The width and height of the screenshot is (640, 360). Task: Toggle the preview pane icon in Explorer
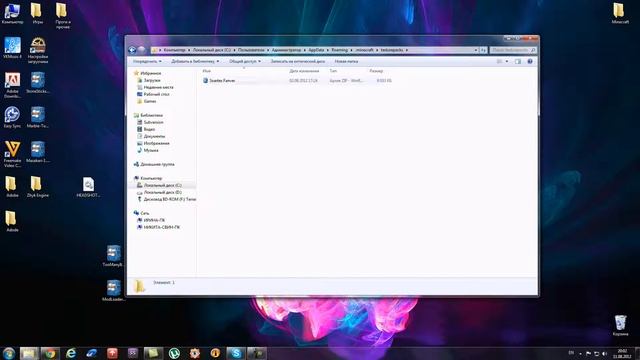point(518,61)
